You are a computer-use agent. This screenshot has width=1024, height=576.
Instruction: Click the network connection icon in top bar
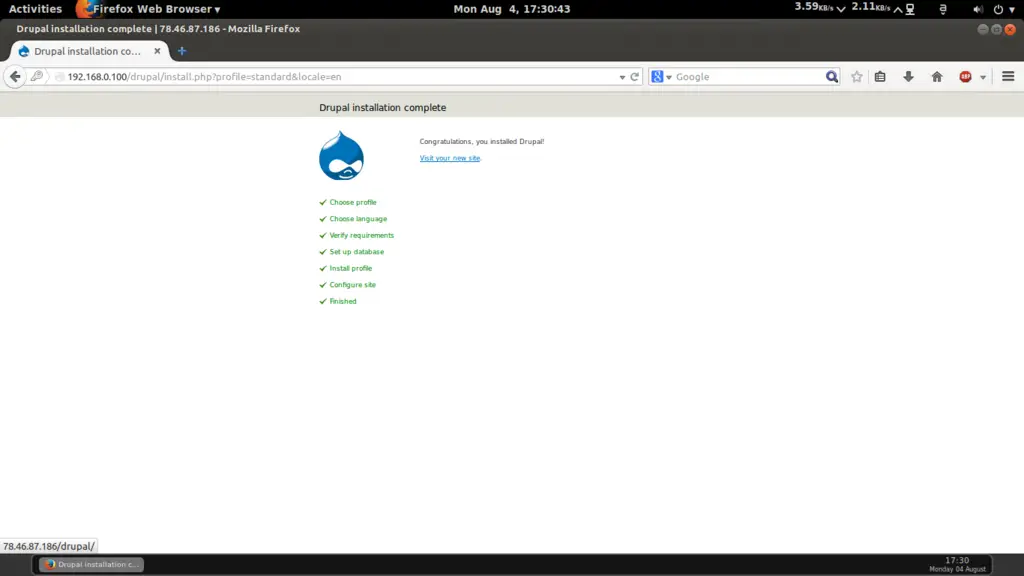(x=910, y=9)
